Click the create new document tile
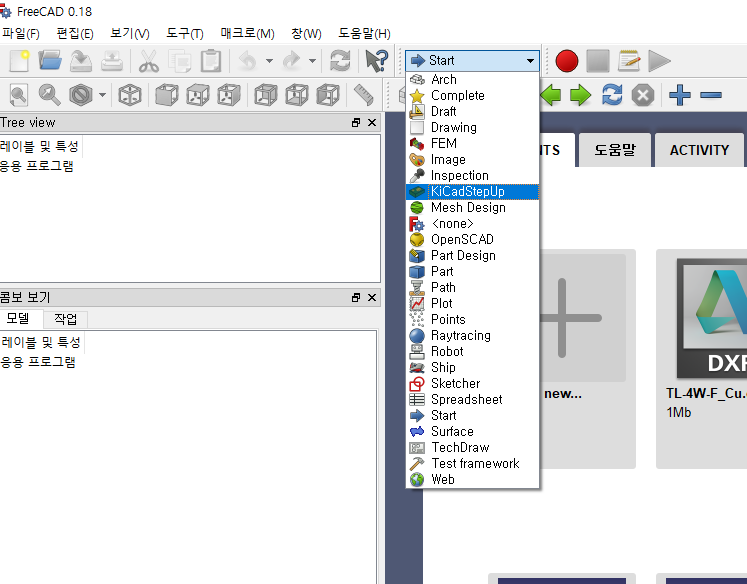747x584 pixels. (x=587, y=359)
